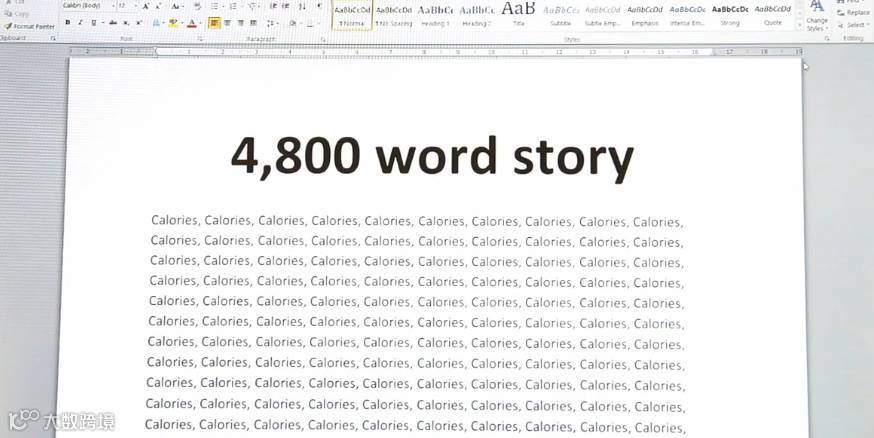
Task: Select Justify alignment
Action: tap(253, 23)
